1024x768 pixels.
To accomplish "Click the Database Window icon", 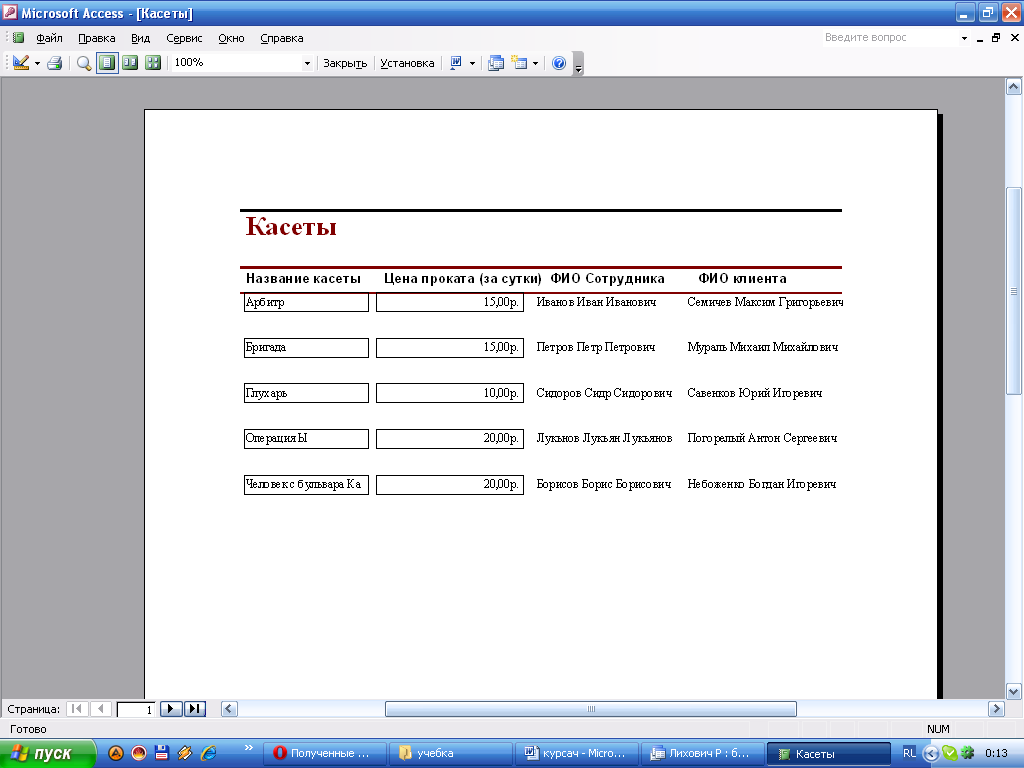I will (496, 63).
